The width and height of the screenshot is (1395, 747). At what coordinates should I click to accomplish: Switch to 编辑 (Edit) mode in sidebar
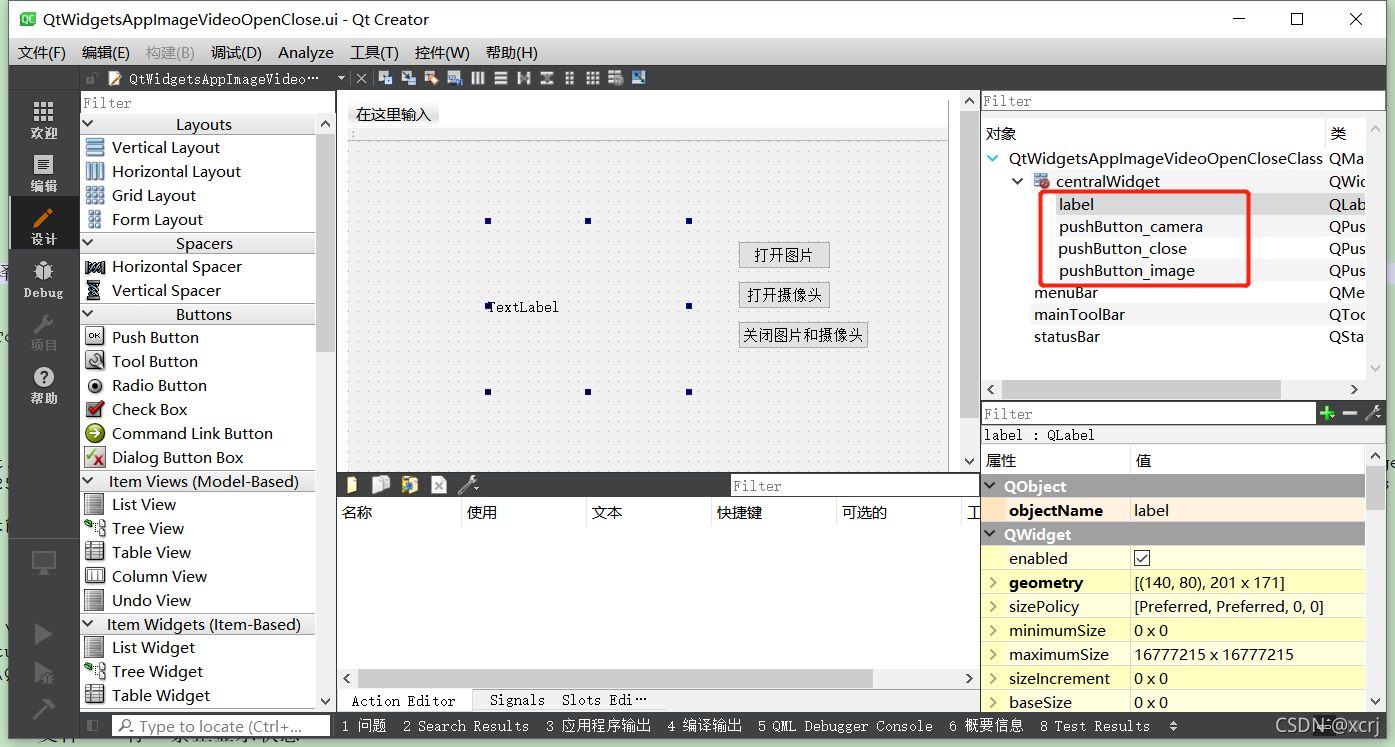(x=43, y=173)
